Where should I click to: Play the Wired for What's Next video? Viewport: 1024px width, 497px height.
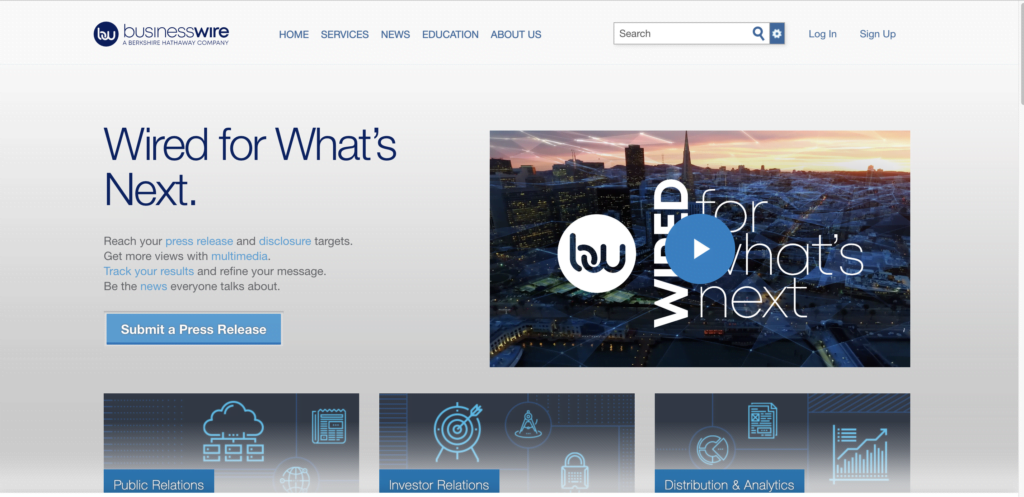click(699, 249)
